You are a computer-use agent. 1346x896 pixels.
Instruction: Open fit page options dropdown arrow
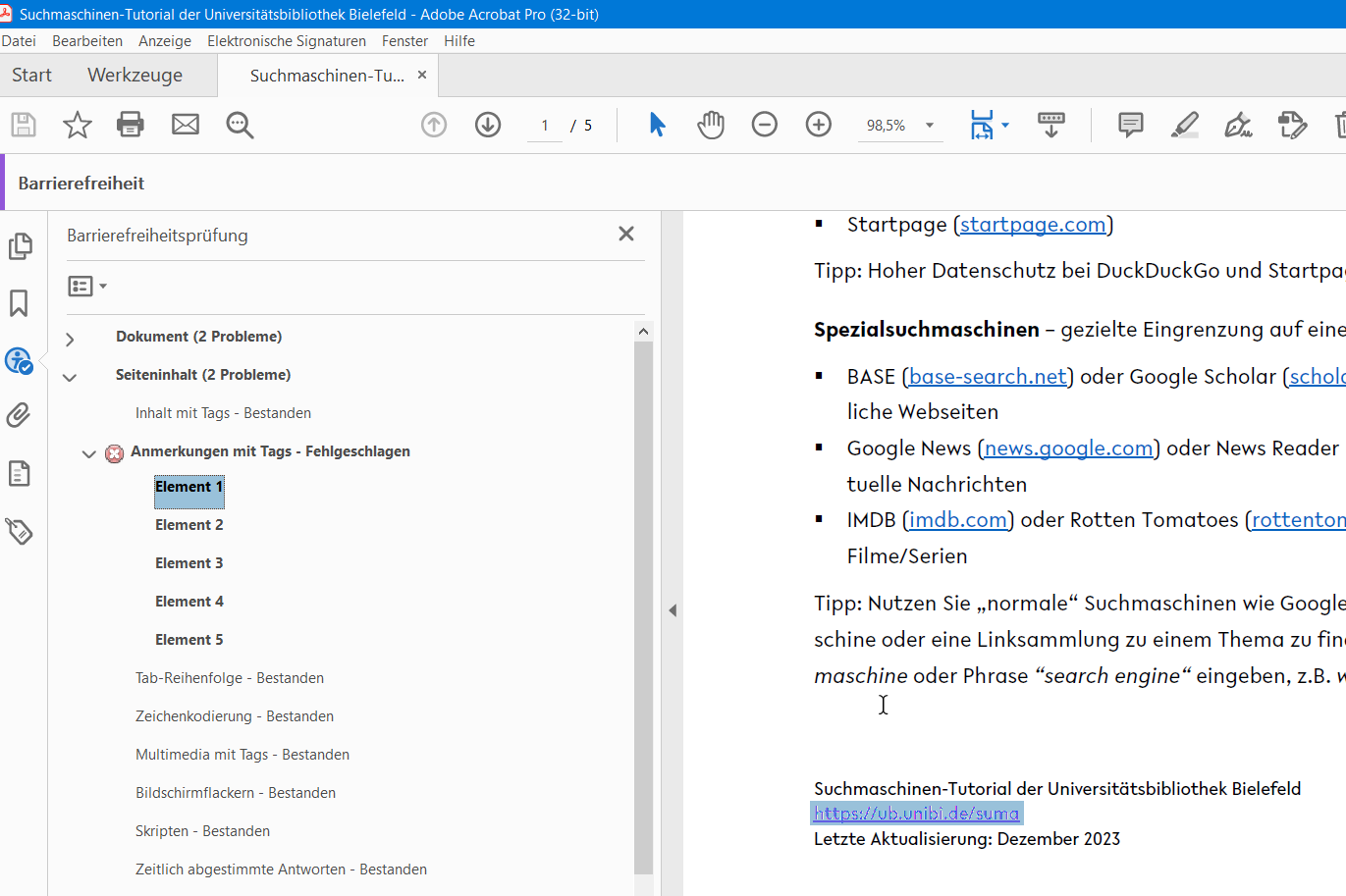pos(1004,125)
